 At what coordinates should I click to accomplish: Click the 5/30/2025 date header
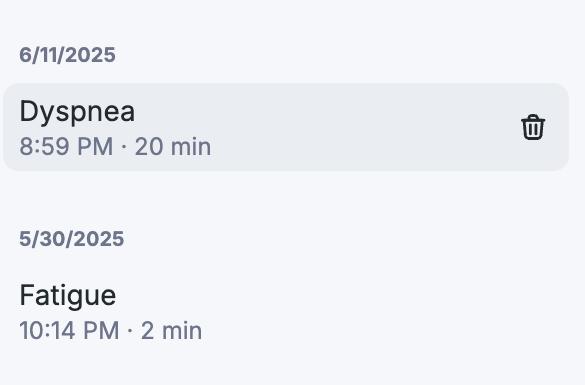[72, 239]
